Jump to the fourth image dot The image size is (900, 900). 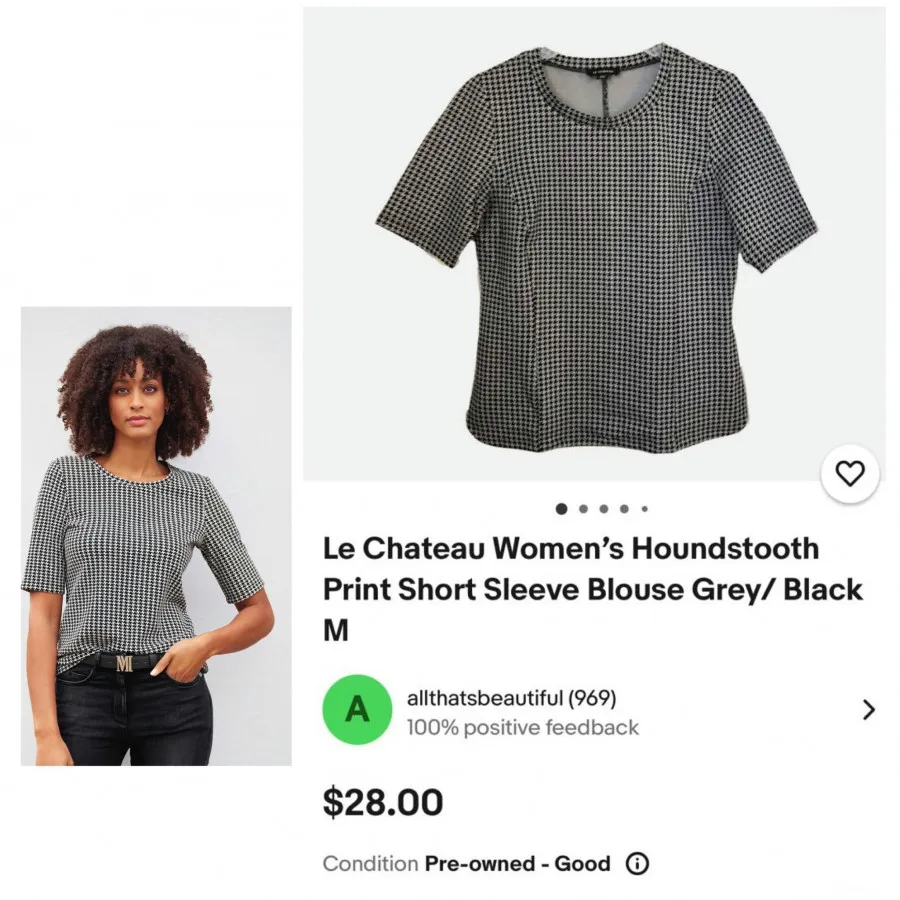click(x=624, y=509)
